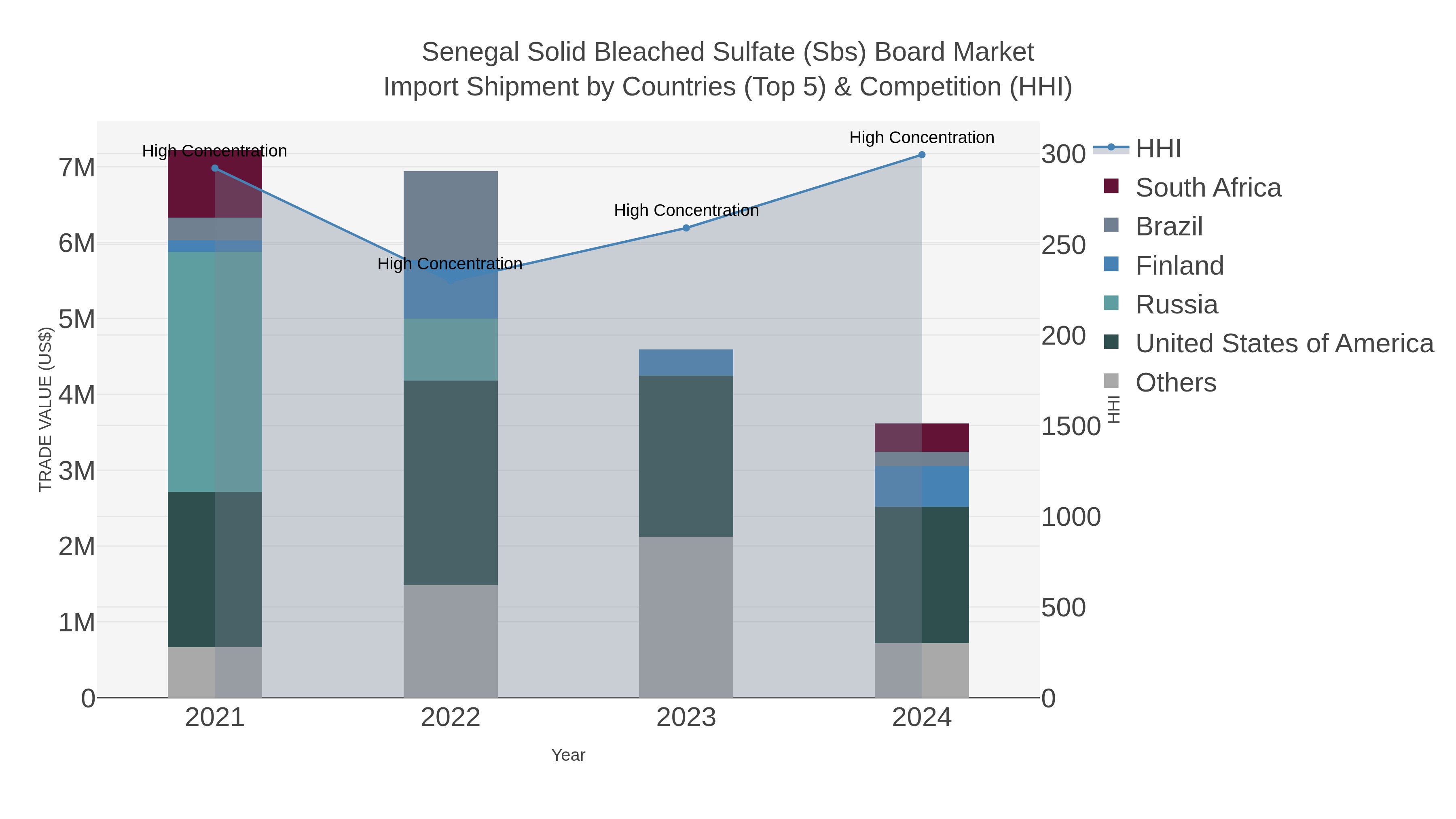Click the 2022 x-axis label

(x=451, y=718)
